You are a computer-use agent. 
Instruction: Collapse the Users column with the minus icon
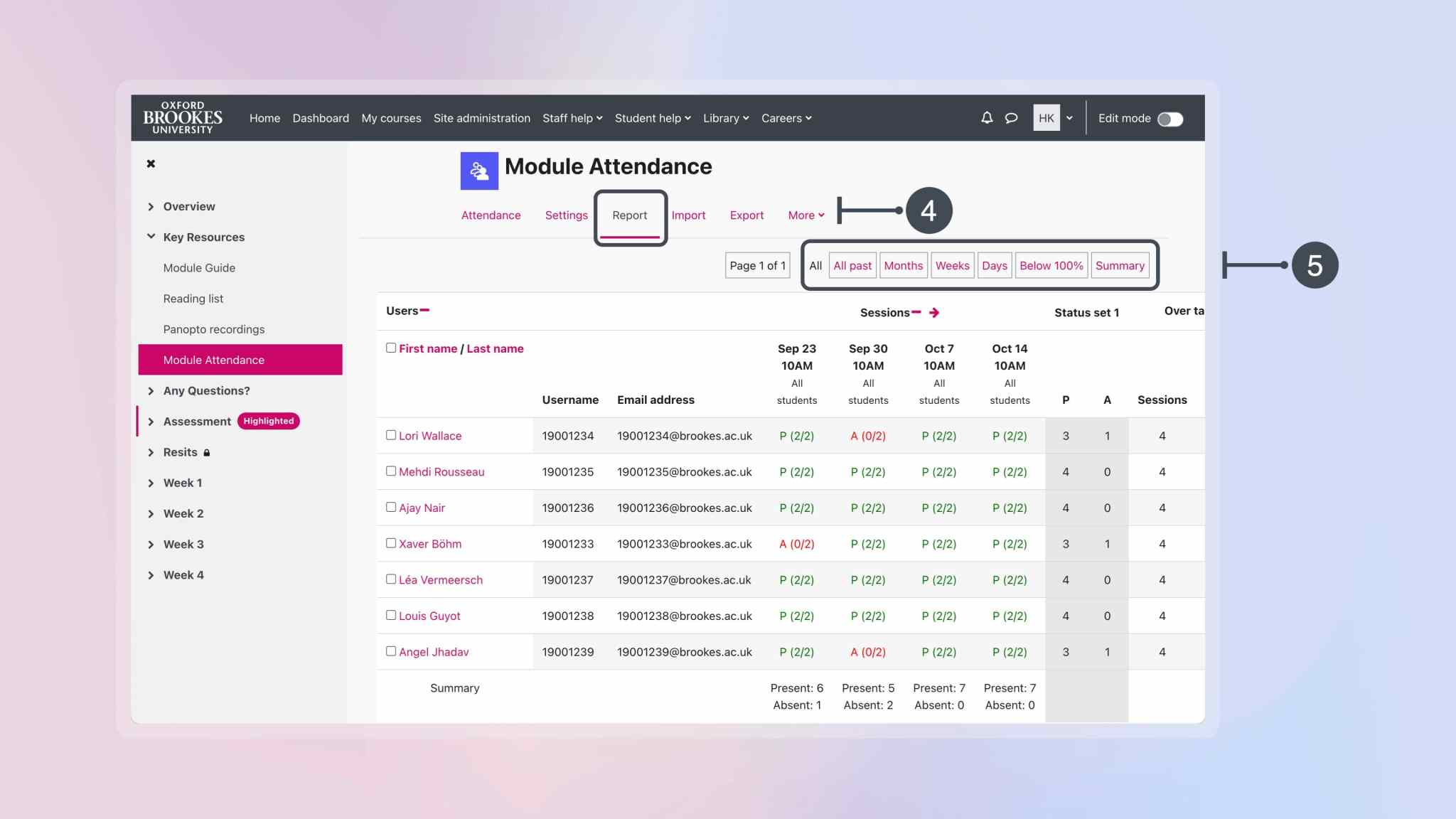tap(425, 309)
